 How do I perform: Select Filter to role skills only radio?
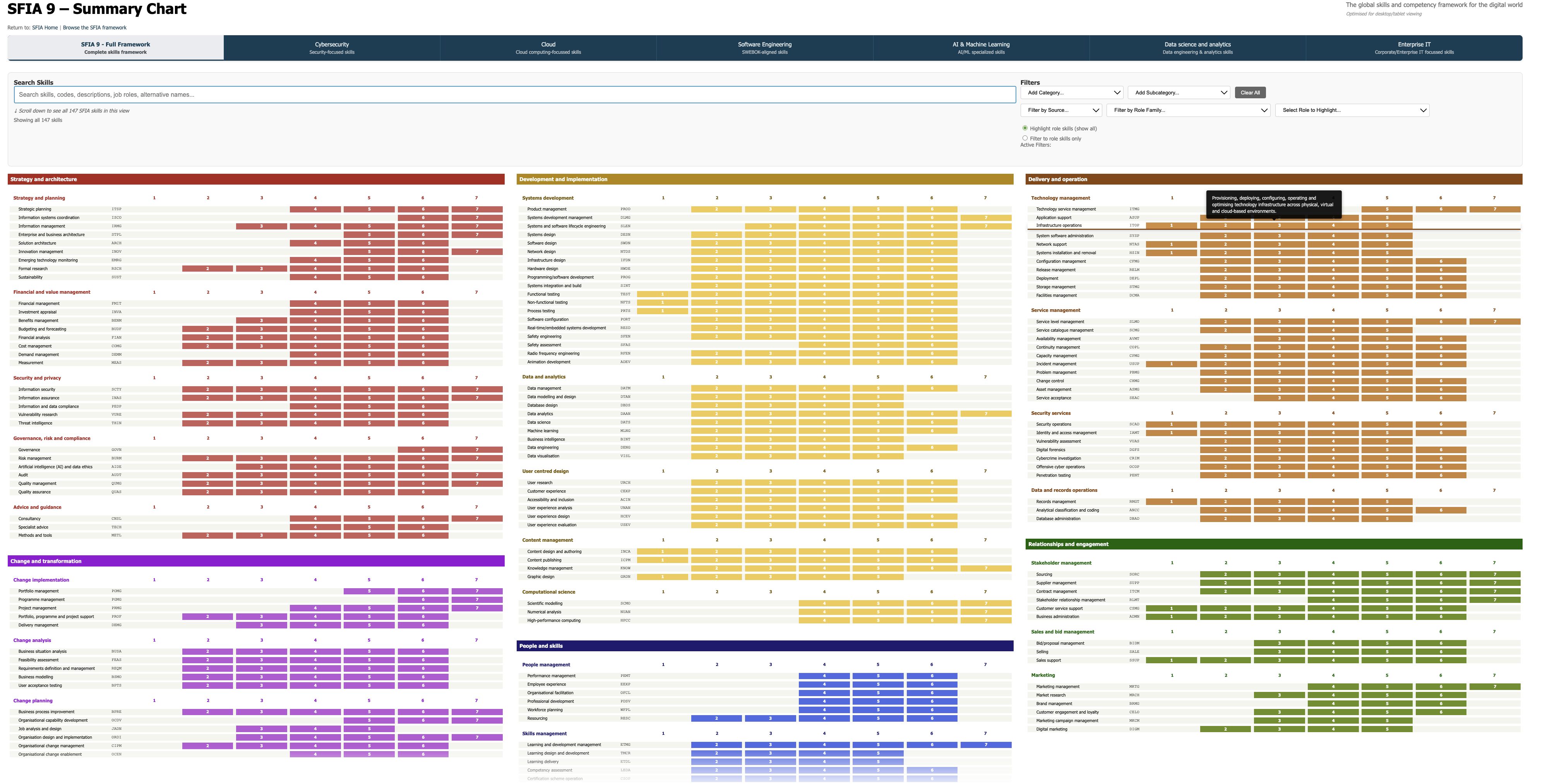click(x=1025, y=138)
